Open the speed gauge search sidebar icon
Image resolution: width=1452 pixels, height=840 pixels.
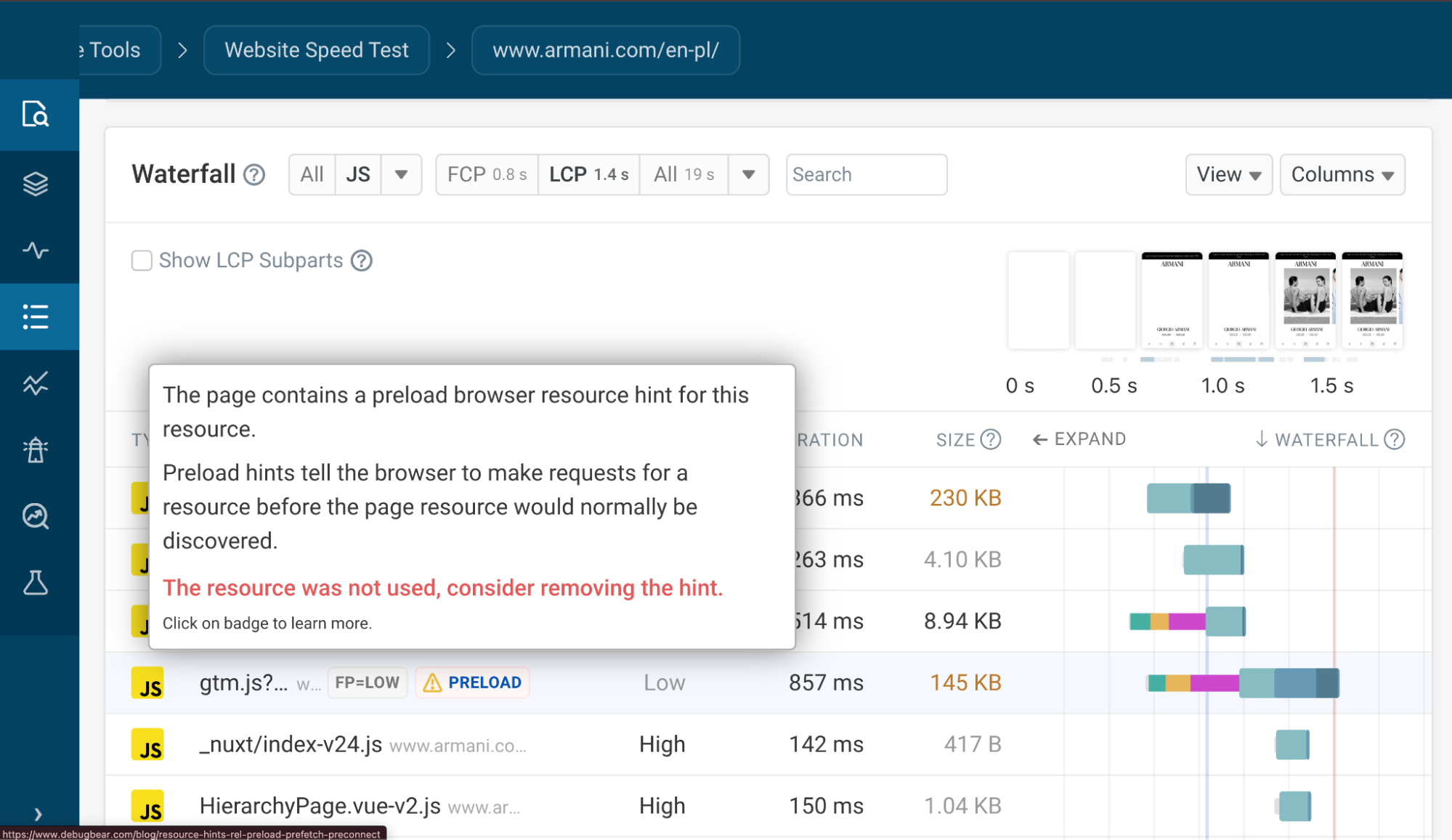point(35,516)
